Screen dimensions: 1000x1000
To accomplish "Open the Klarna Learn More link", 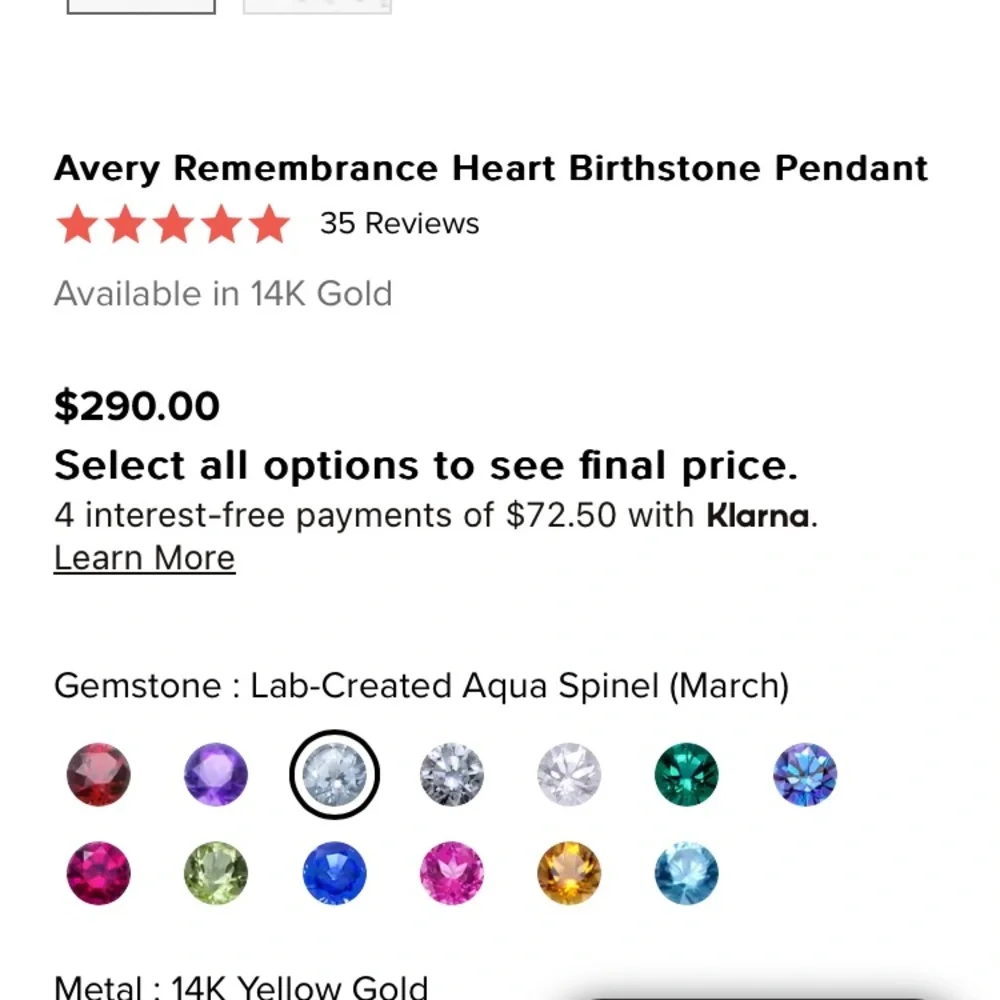I will [x=144, y=557].
